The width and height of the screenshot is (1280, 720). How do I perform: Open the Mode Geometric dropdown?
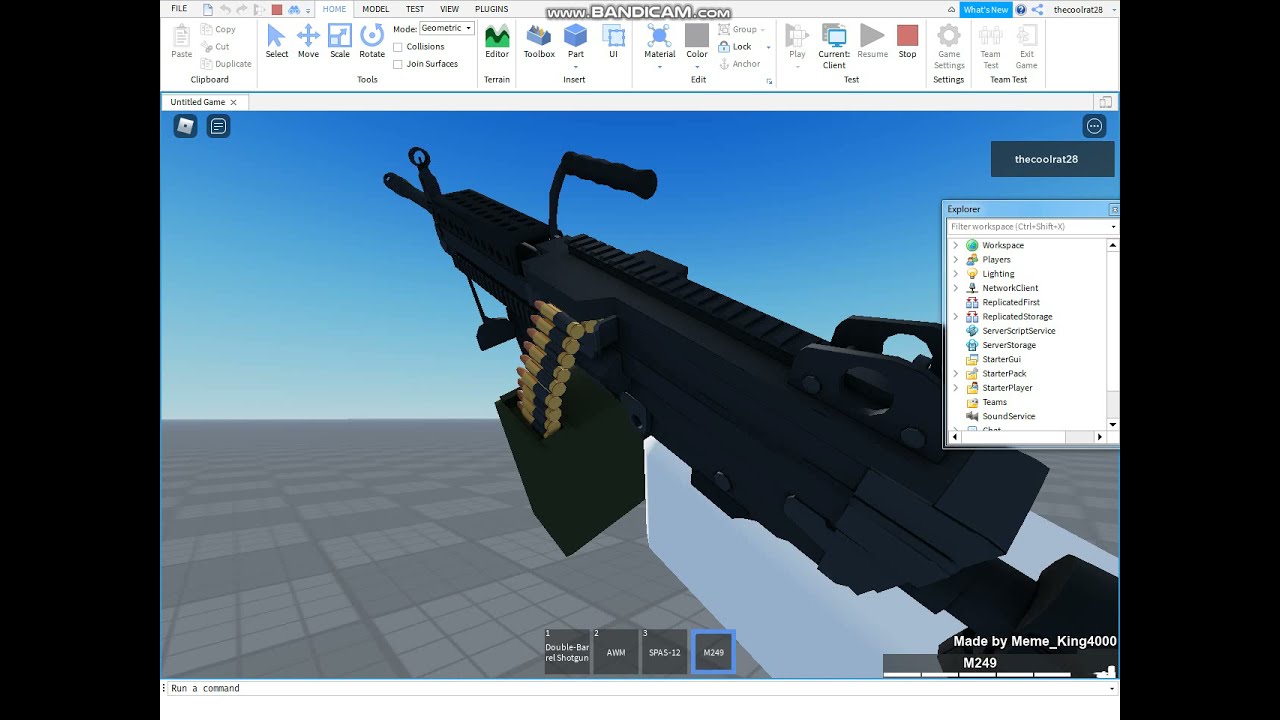point(446,28)
